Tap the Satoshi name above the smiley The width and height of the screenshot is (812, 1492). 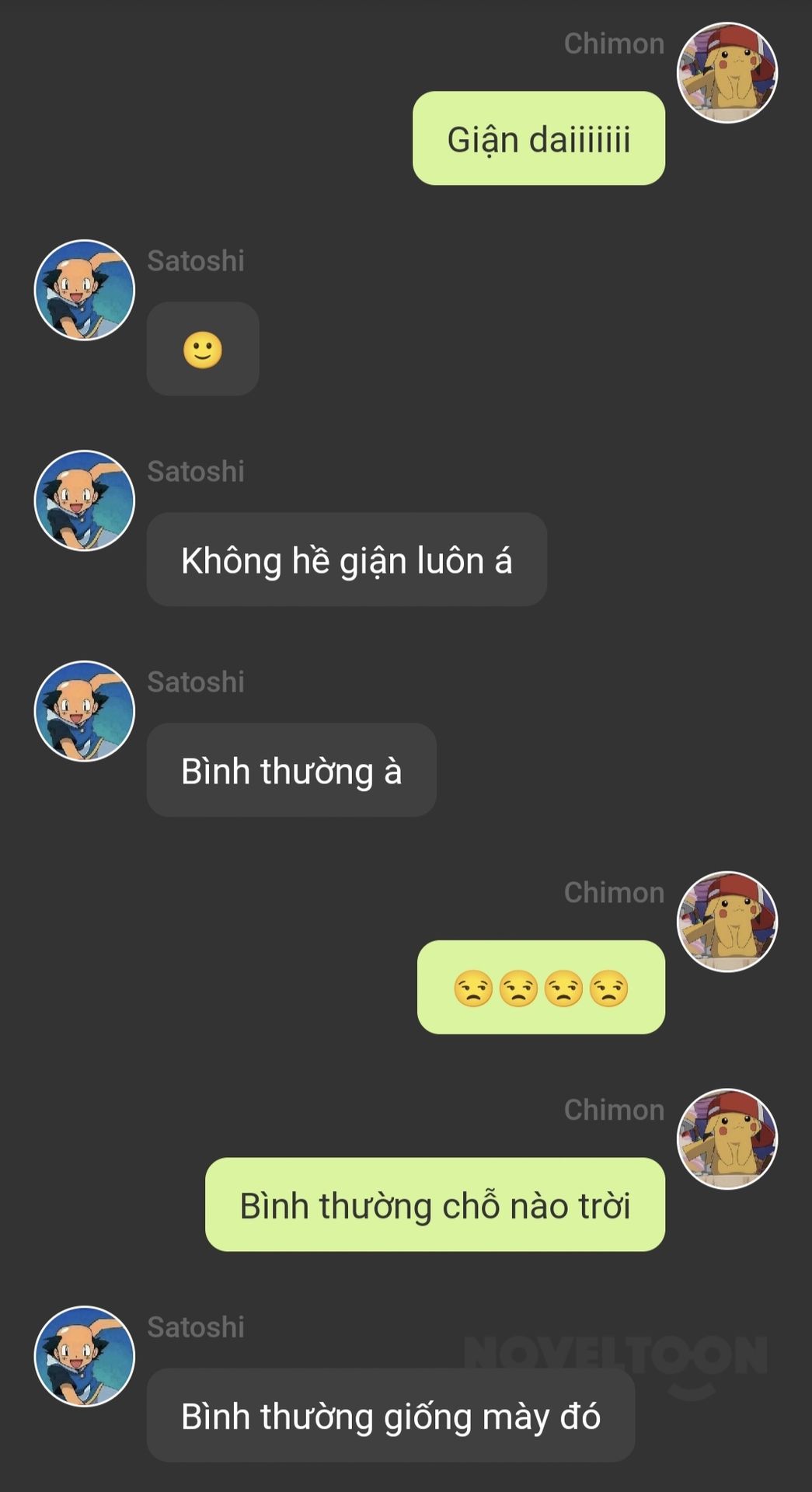tap(196, 261)
